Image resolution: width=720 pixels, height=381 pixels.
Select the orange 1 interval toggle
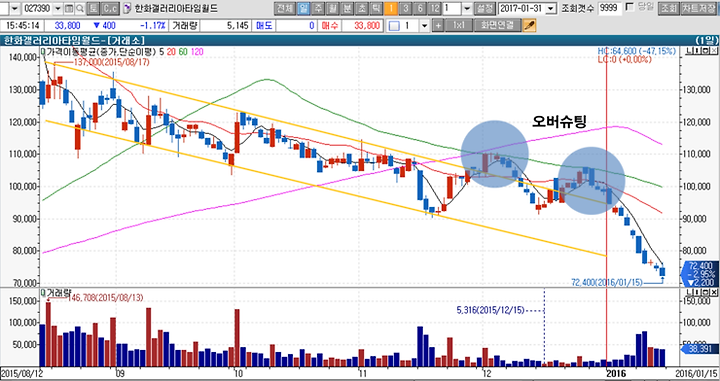pyautogui.click(x=391, y=9)
